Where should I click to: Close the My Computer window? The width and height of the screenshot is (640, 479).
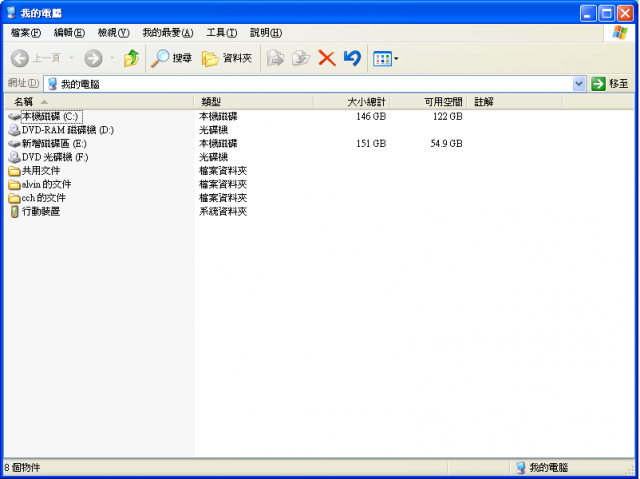point(625,13)
